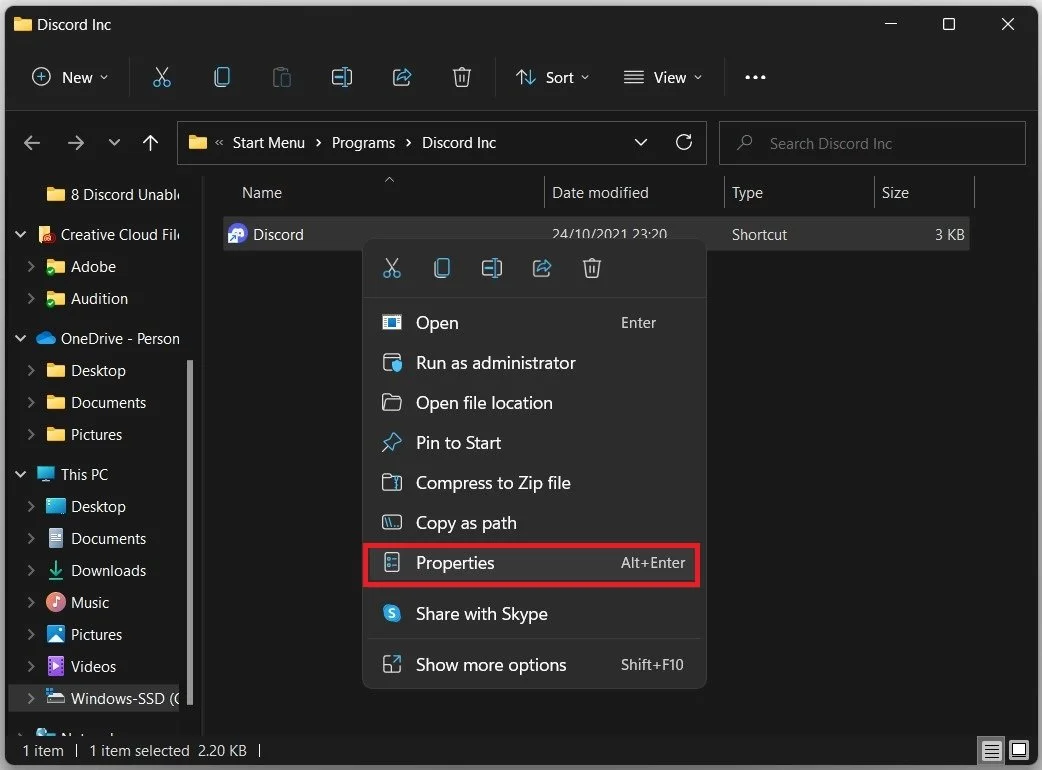The width and height of the screenshot is (1042, 770).
Task: Select Desktop under This PC
Action: (86, 506)
